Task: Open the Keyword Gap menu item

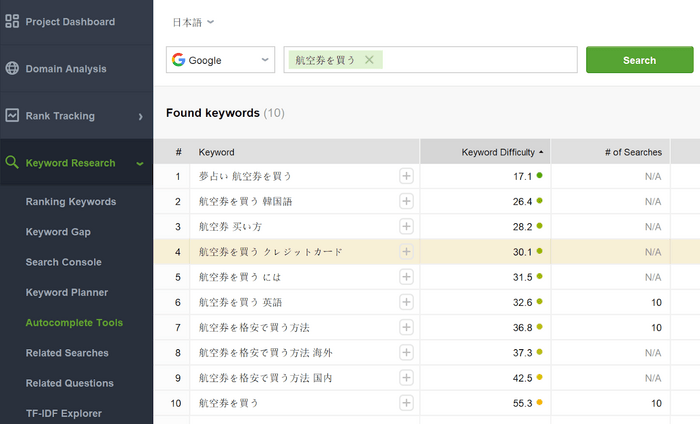Action: tap(58, 232)
